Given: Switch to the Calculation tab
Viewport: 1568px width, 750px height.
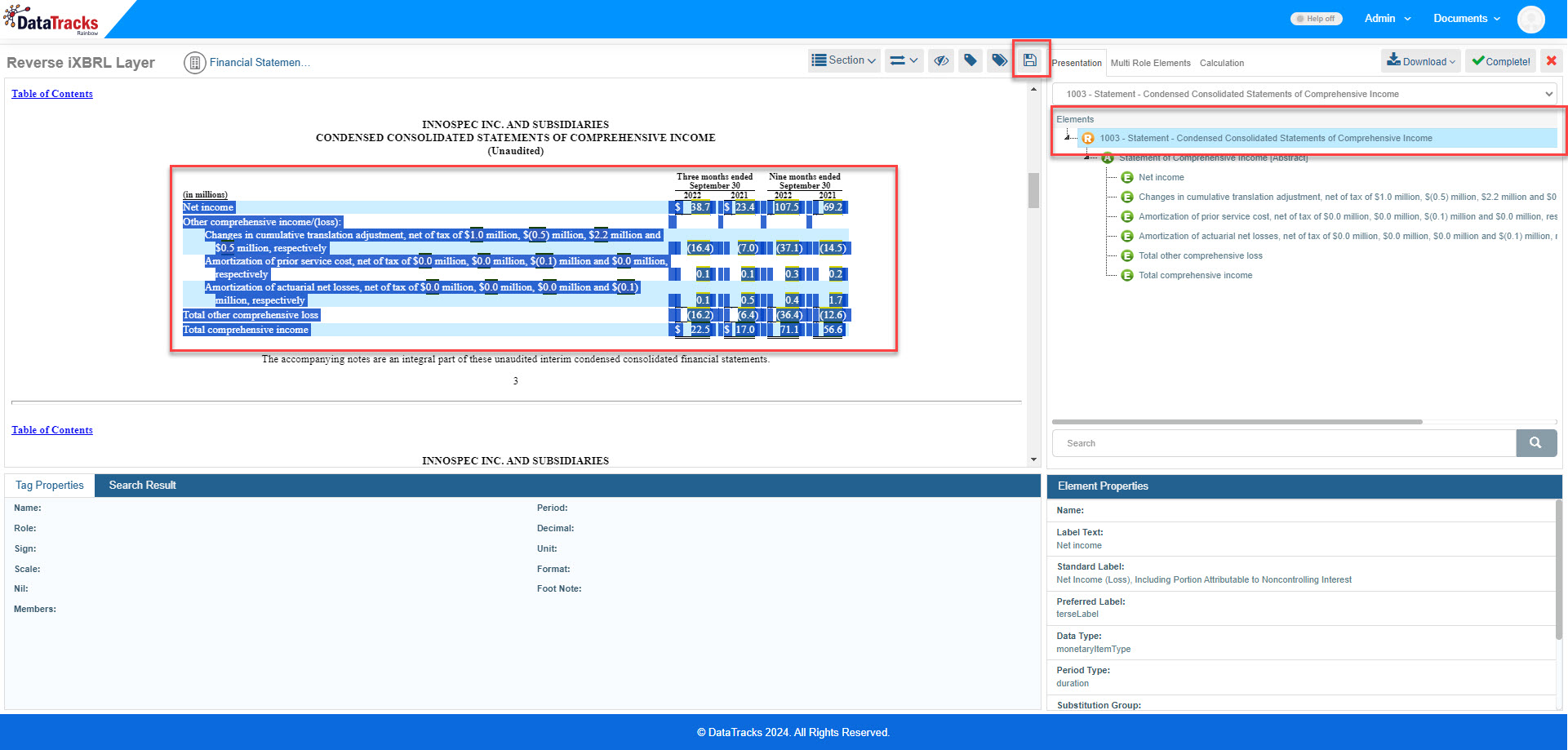Looking at the screenshot, I should 1221,63.
